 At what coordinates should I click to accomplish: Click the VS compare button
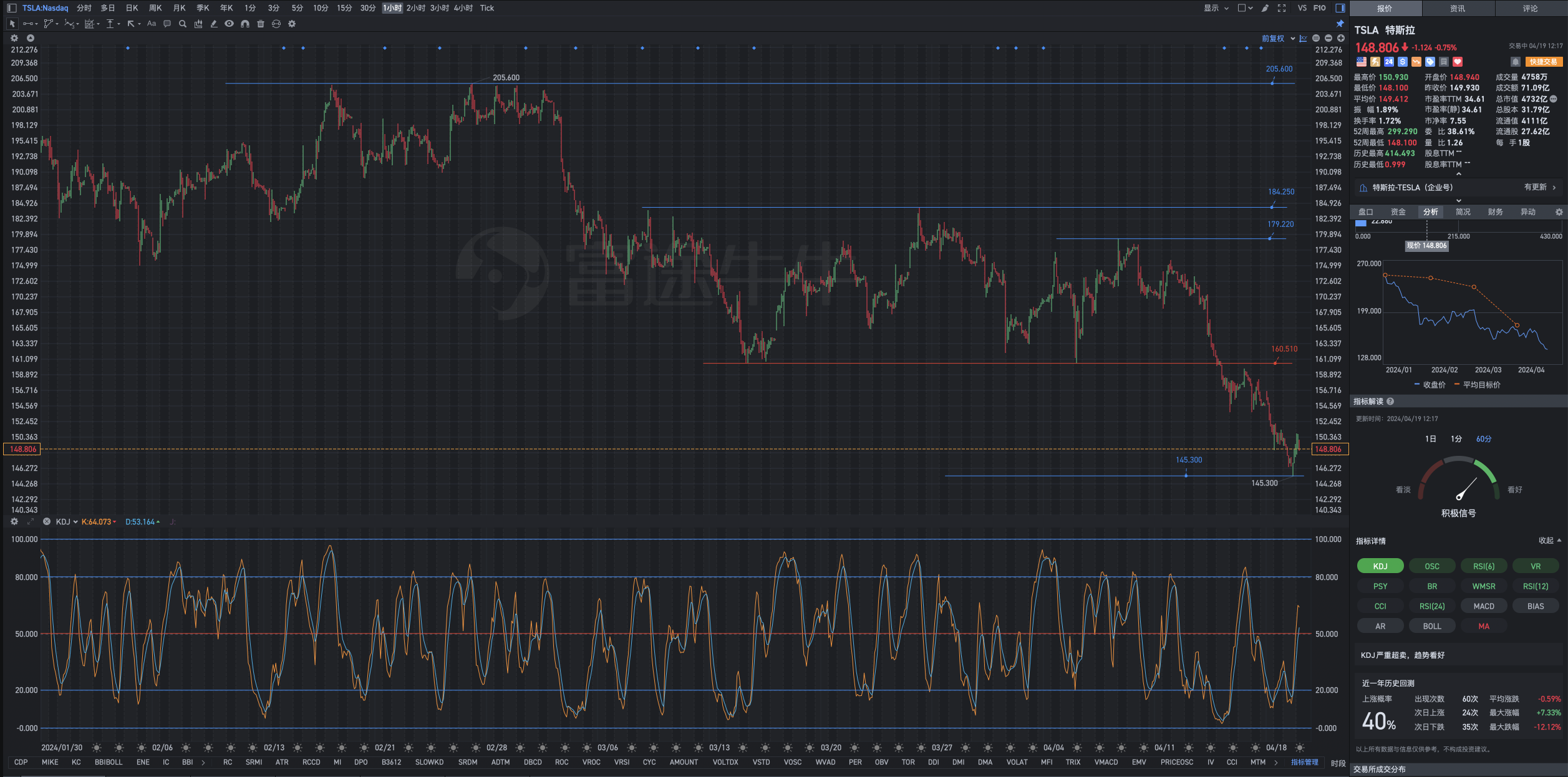[x=1302, y=8]
